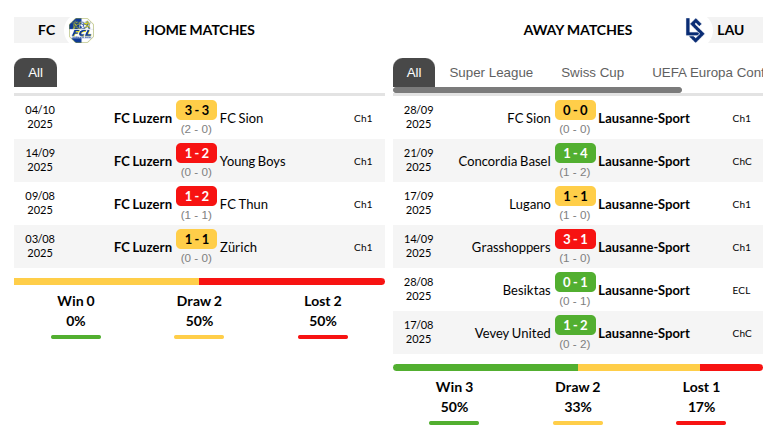Switch to the Super League tab

point(491,72)
